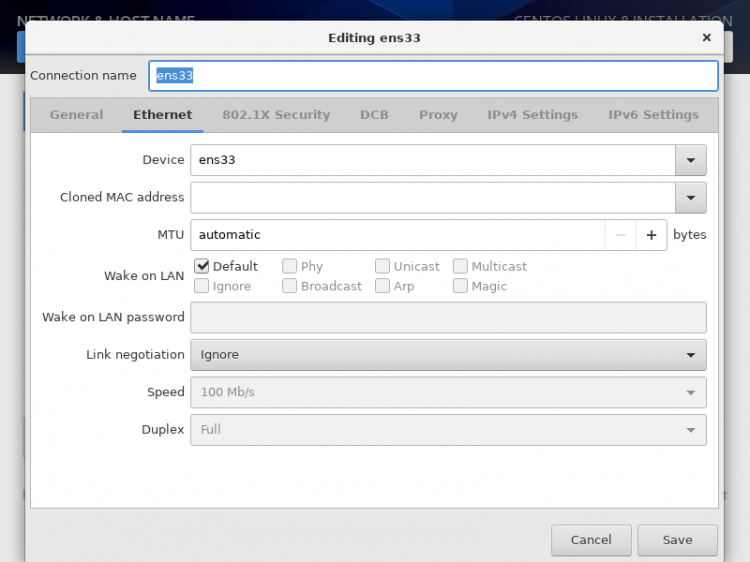The width and height of the screenshot is (750, 562).
Task: Expand the Cloned MAC address dropdown
Action: [690, 198]
